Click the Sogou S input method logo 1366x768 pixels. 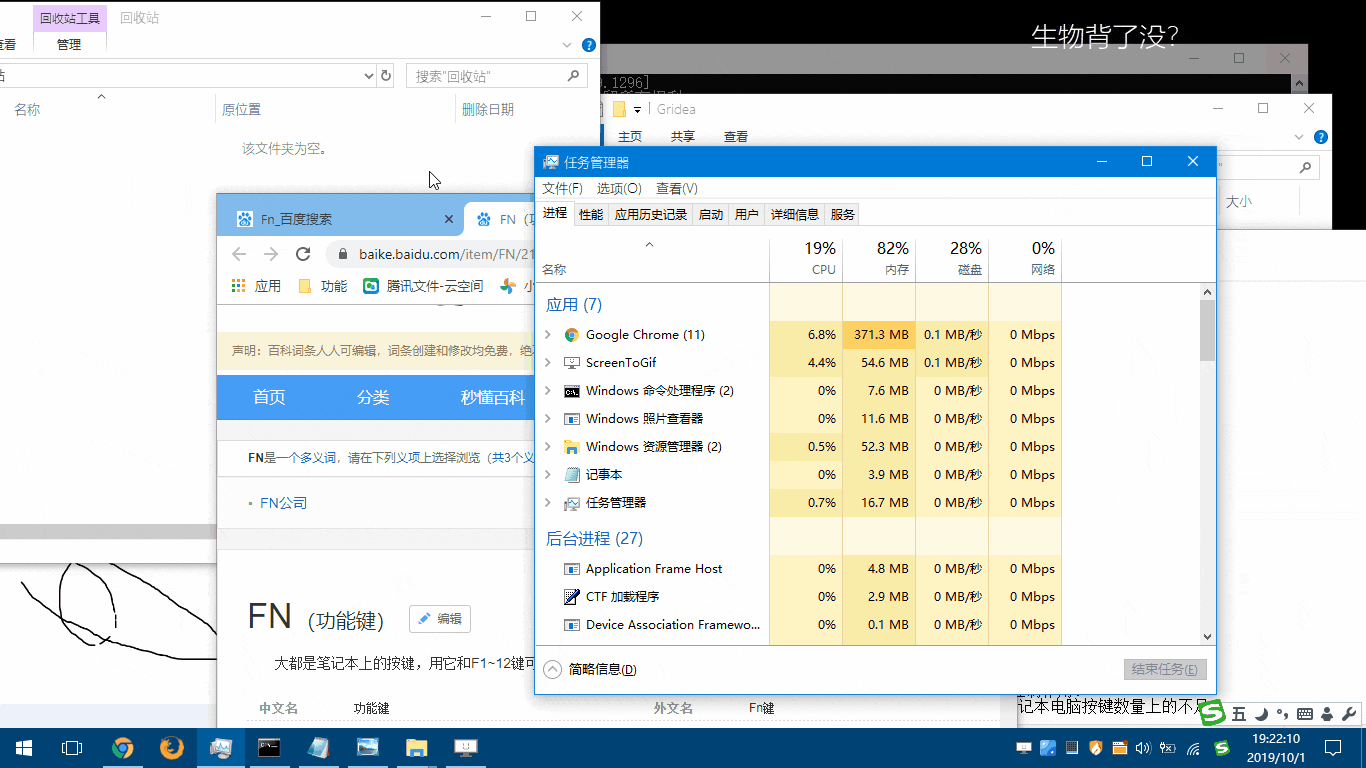1213,713
